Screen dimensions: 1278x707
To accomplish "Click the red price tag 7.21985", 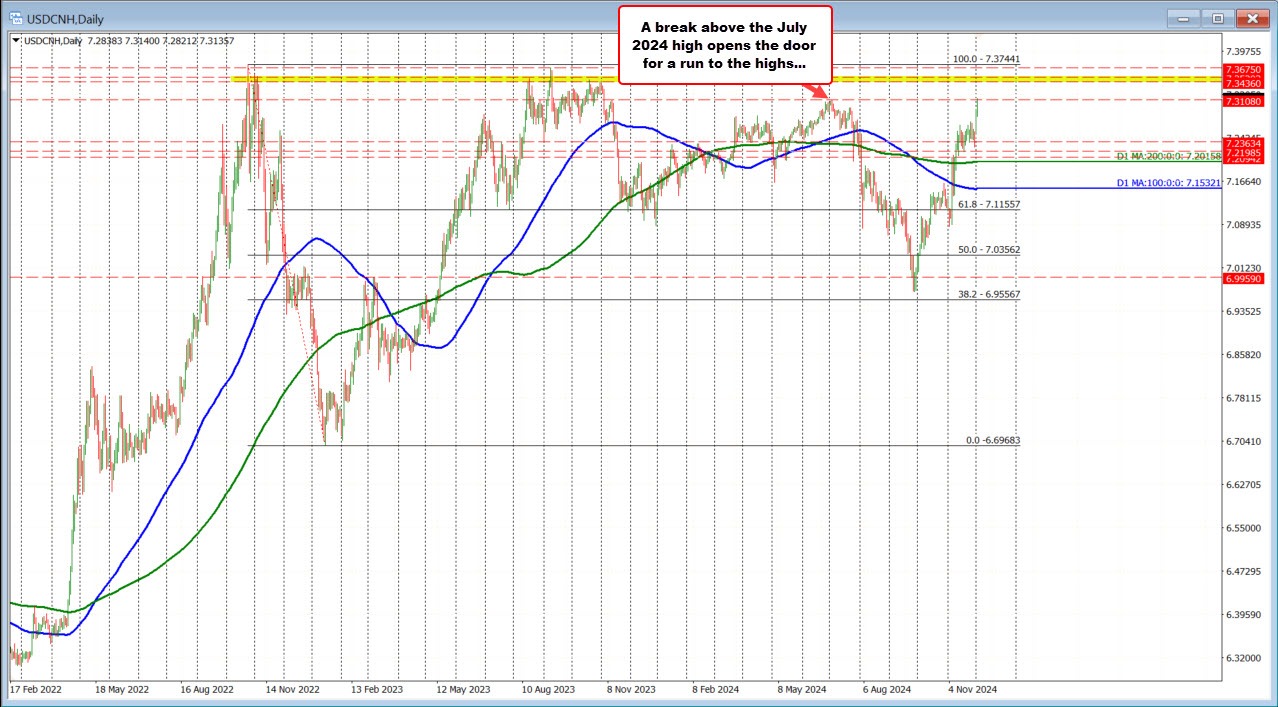I will click(1244, 152).
